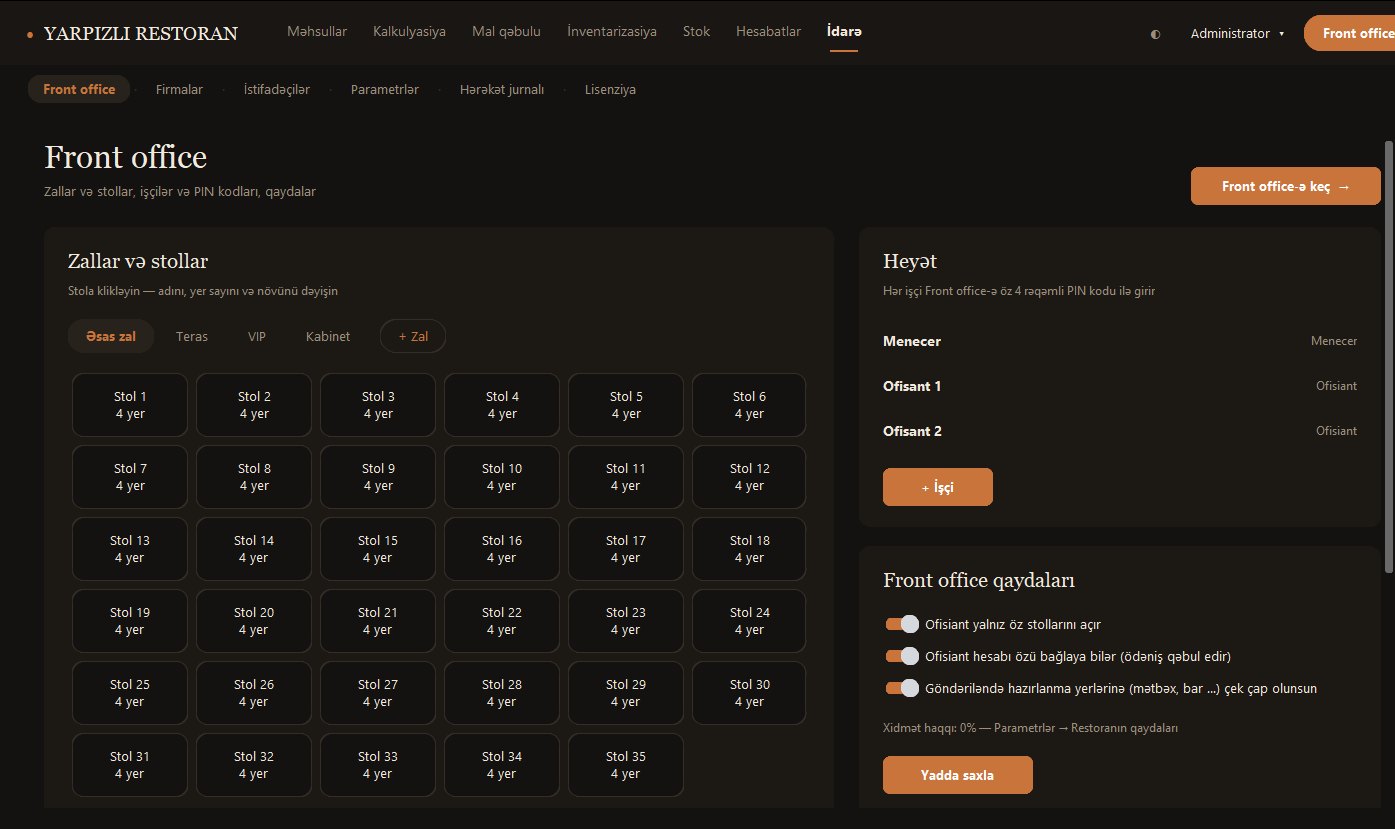This screenshot has height=829, width=1395.
Task: Go to Mal qəbulu section
Action: tap(506, 32)
